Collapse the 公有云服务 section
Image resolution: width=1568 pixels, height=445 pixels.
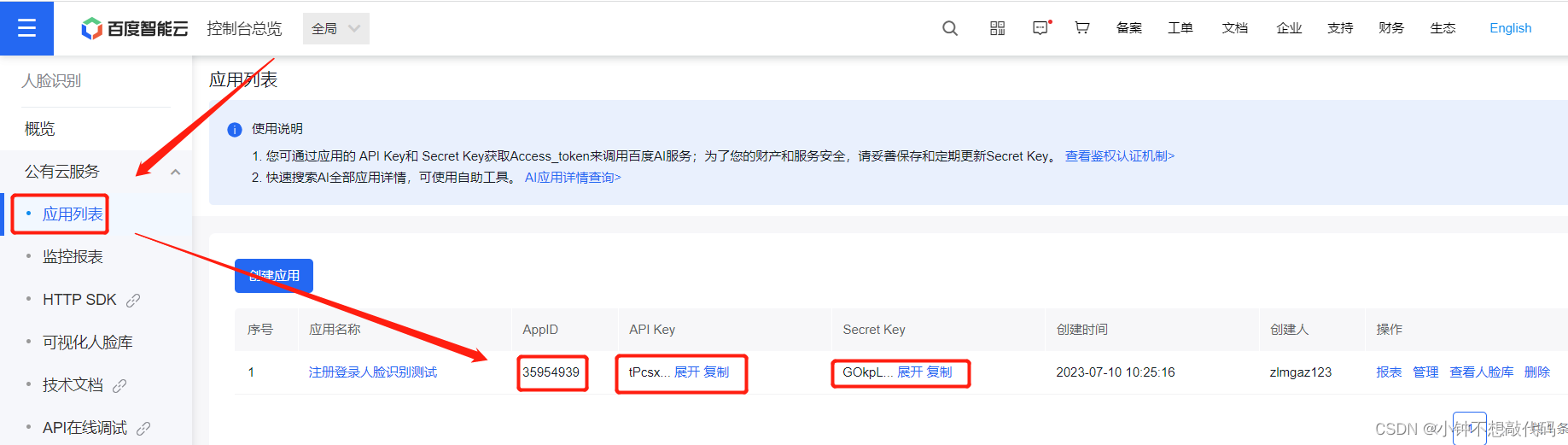coord(175,172)
